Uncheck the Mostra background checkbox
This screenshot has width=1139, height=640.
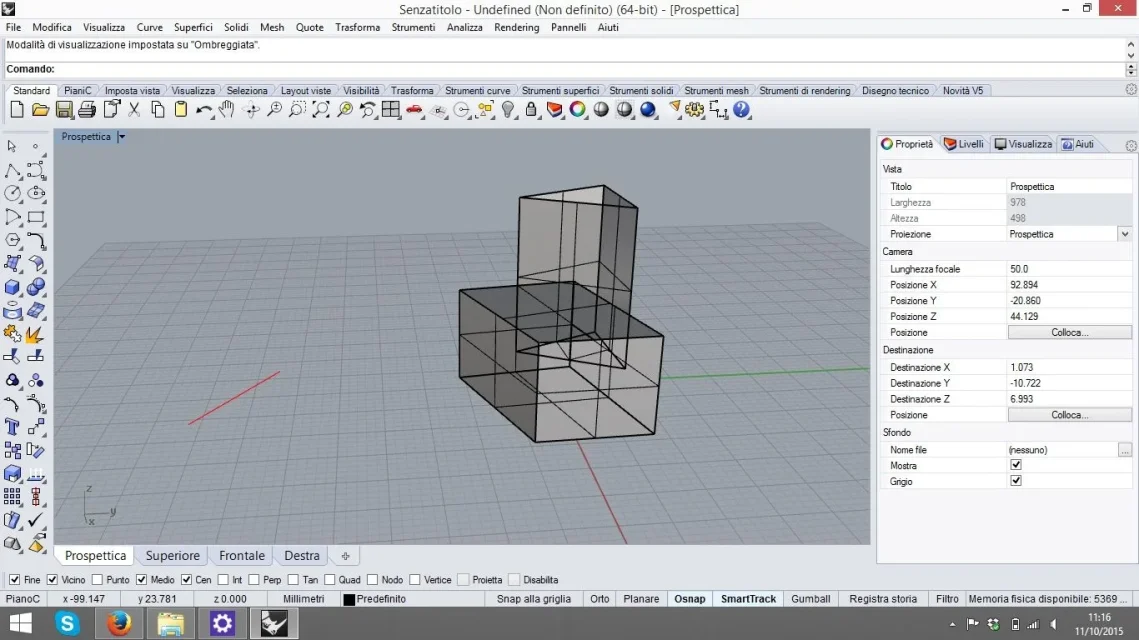pyautogui.click(x=1016, y=465)
